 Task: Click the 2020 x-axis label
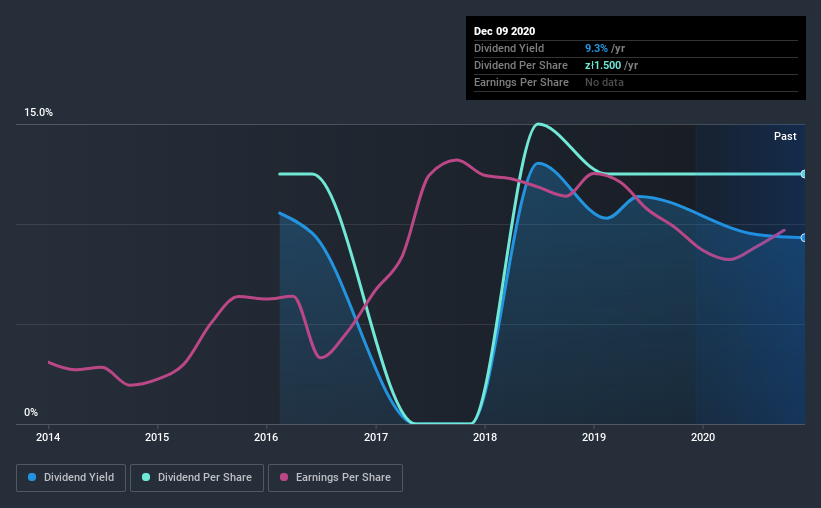pyautogui.click(x=703, y=437)
